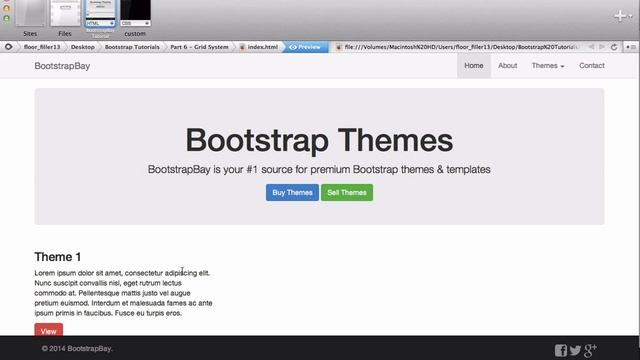Click the Facebook icon in footer
Viewport: 640px width, 360px height.
560,350
